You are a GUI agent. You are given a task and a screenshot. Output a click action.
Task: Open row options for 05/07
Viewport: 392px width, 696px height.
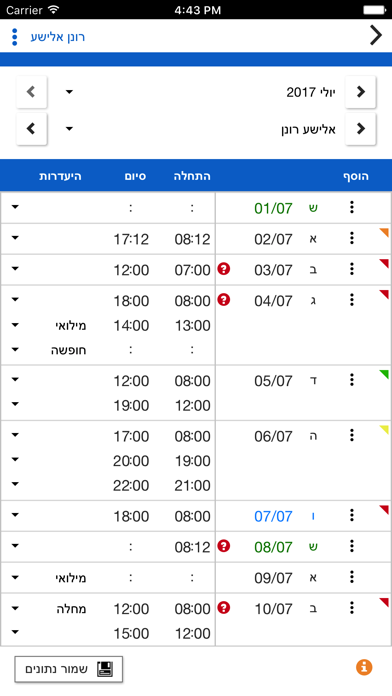point(352,380)
